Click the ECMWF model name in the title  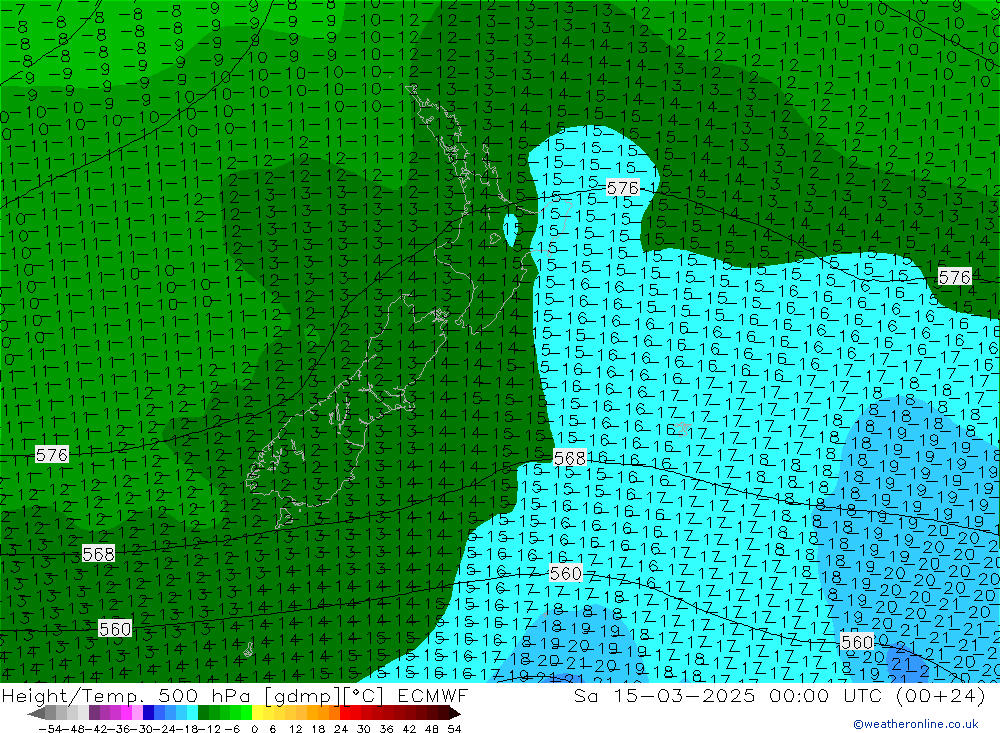(x=433, y=696)
